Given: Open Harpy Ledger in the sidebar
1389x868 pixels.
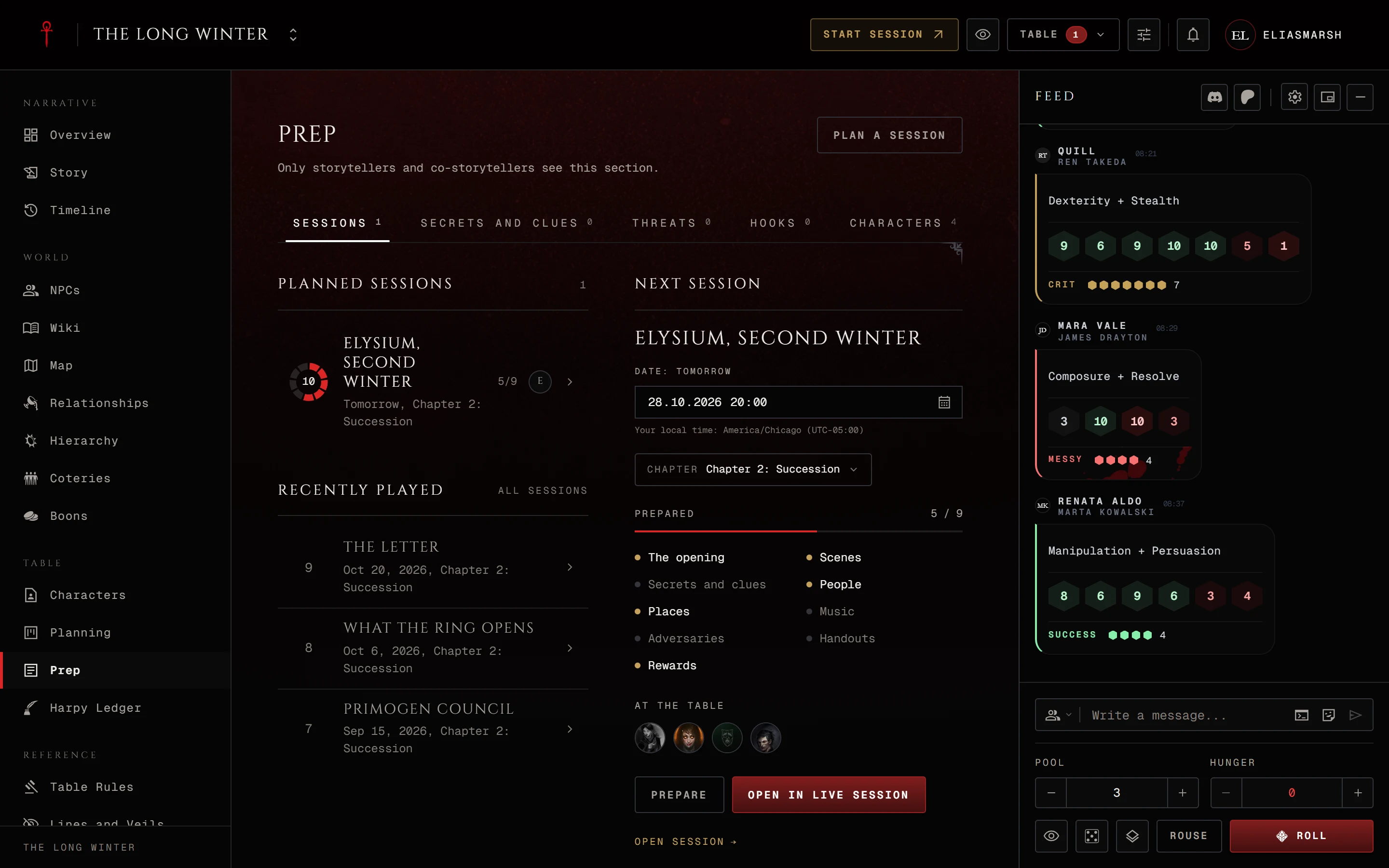Looking at the screenshot, I should coord(115,708).
